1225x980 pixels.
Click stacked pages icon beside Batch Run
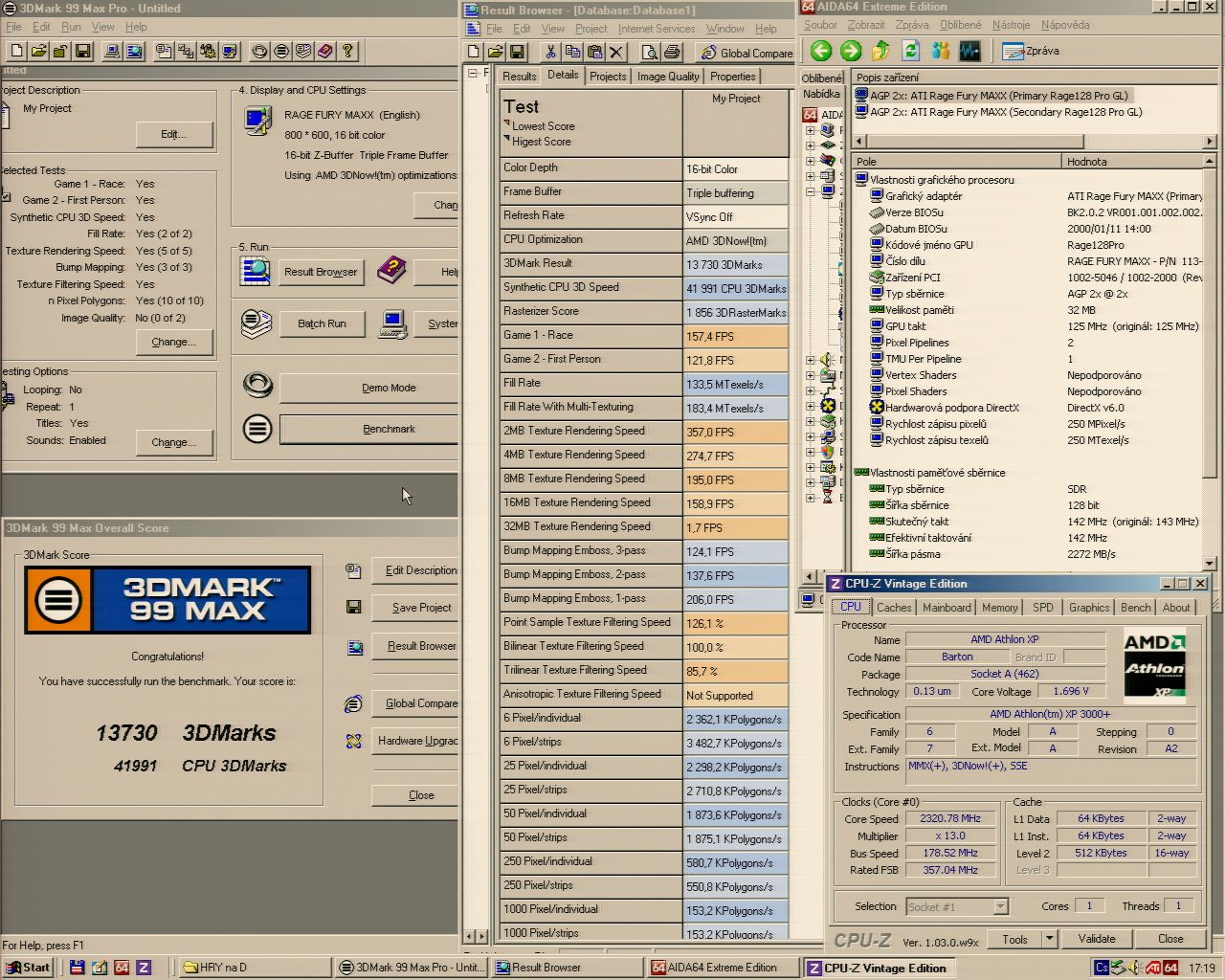[256, 323]
